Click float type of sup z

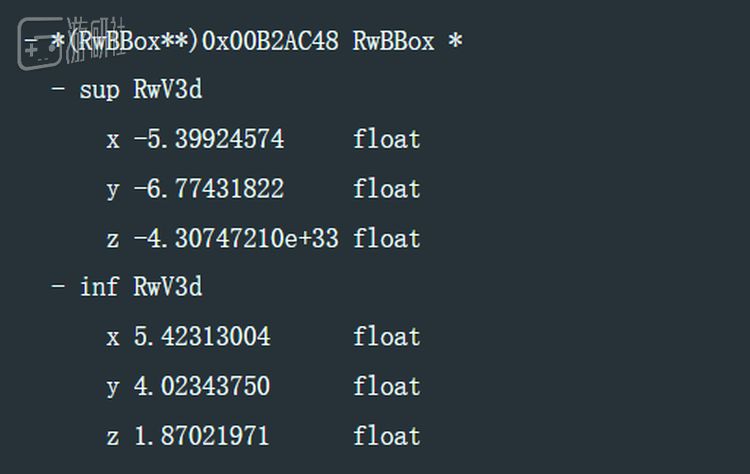tap(386, 238)
